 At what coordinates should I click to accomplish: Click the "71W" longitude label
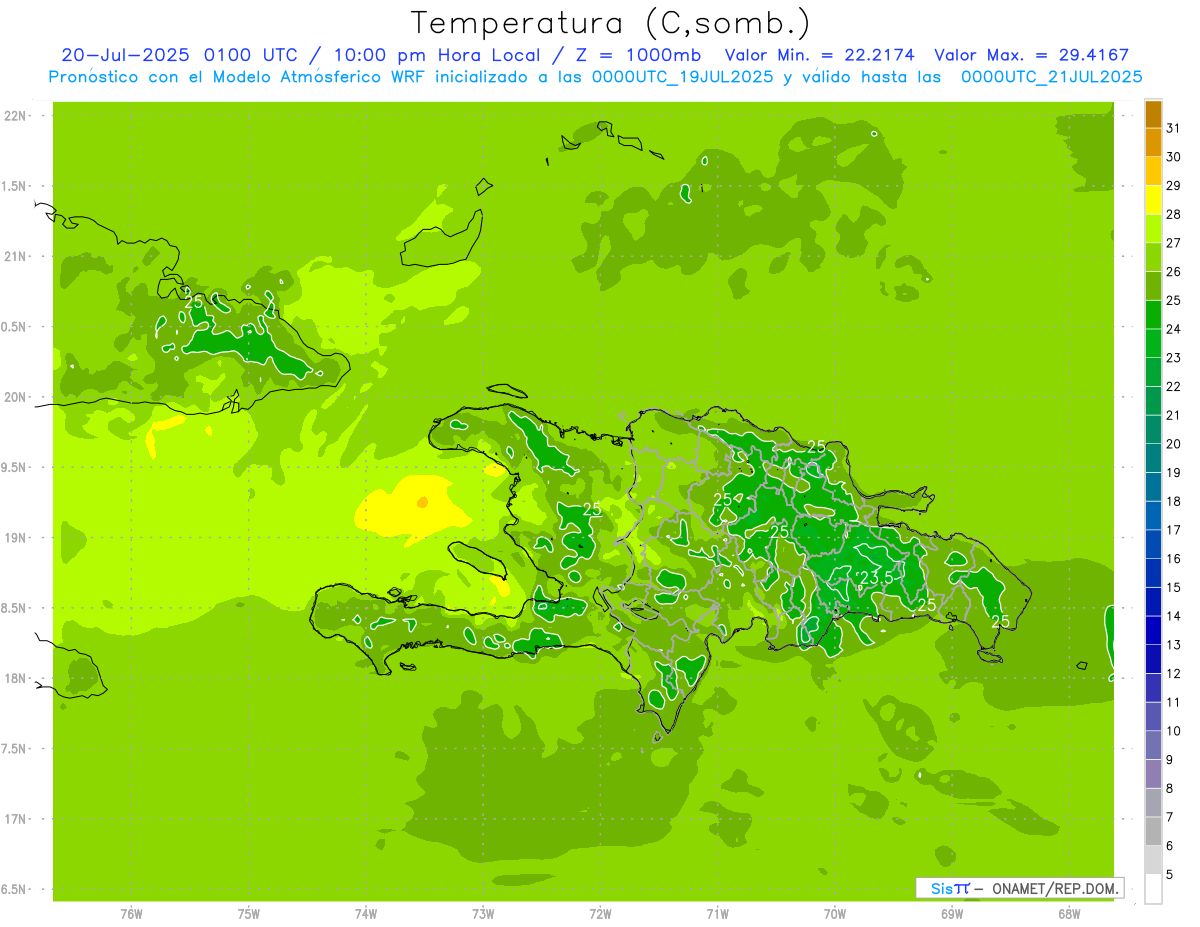(x=717, y=913)
